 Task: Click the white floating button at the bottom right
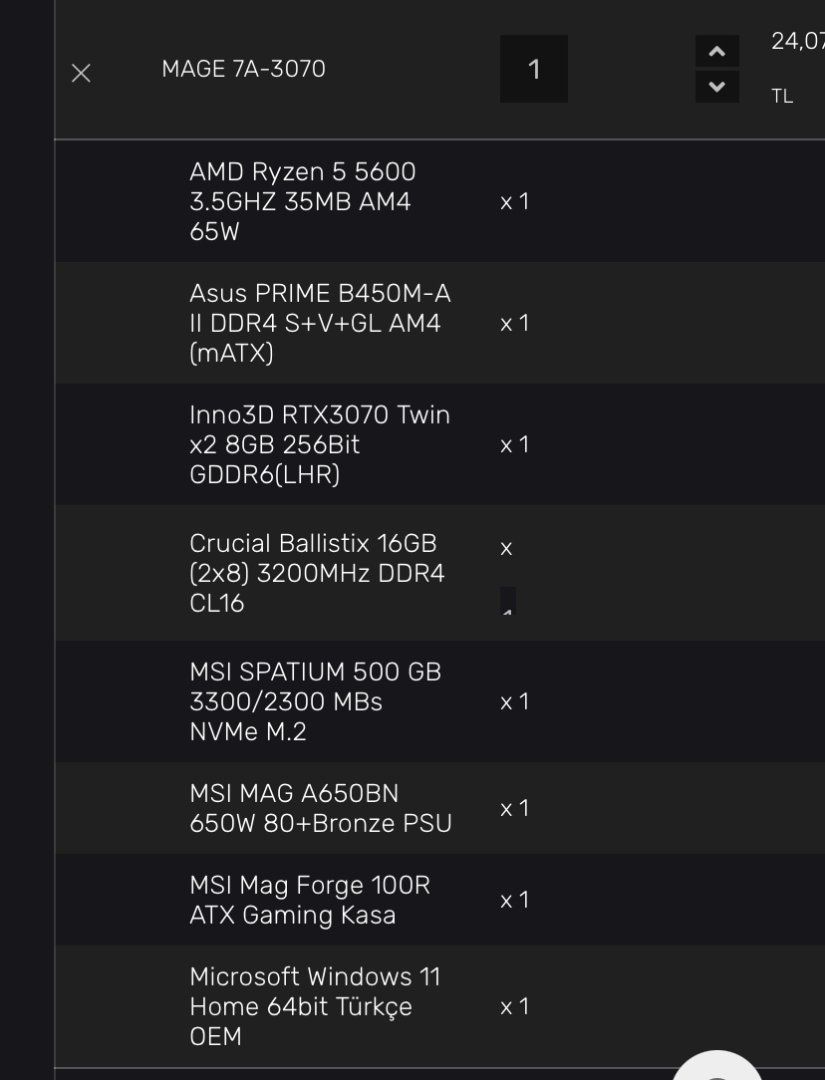718,1066
